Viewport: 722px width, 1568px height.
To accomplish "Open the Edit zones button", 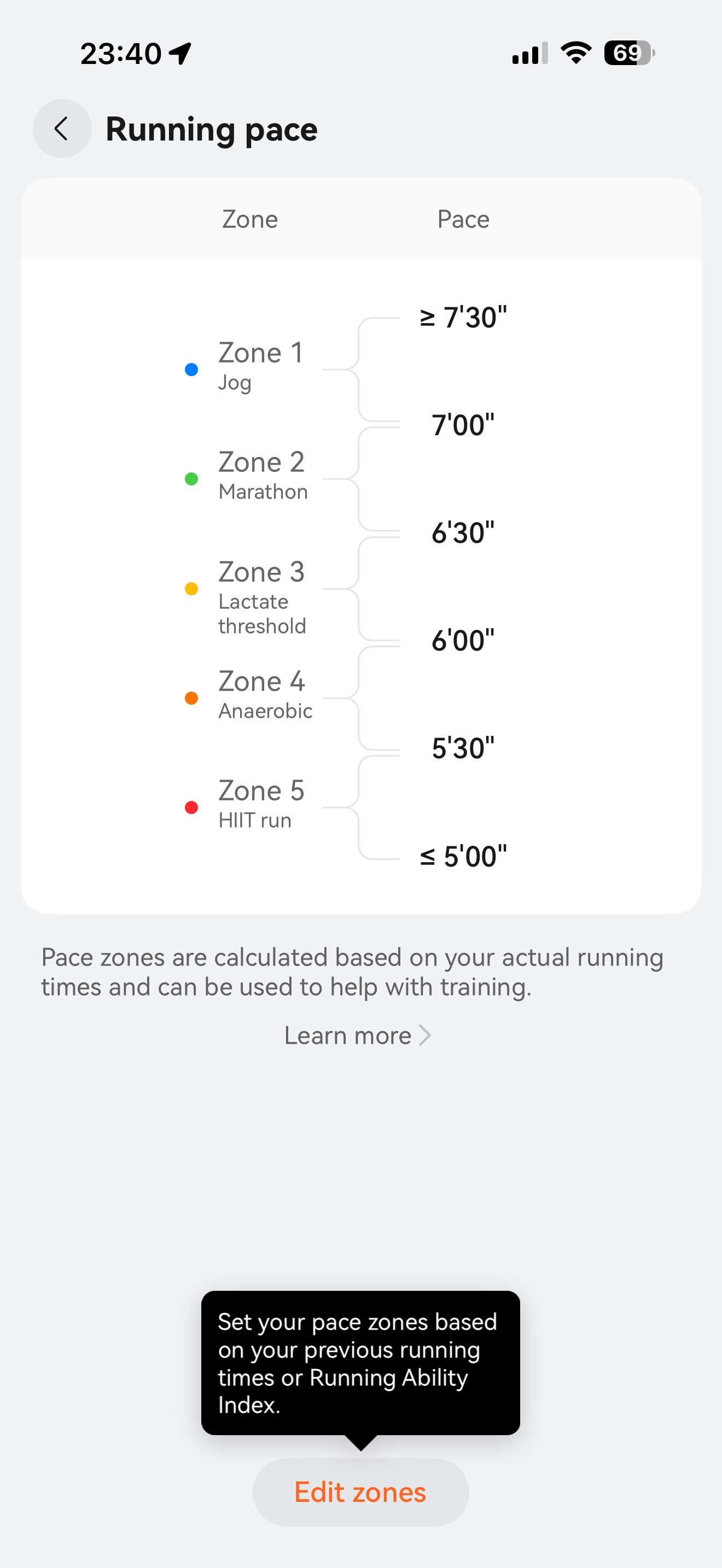I will [x=360, y=1492].
